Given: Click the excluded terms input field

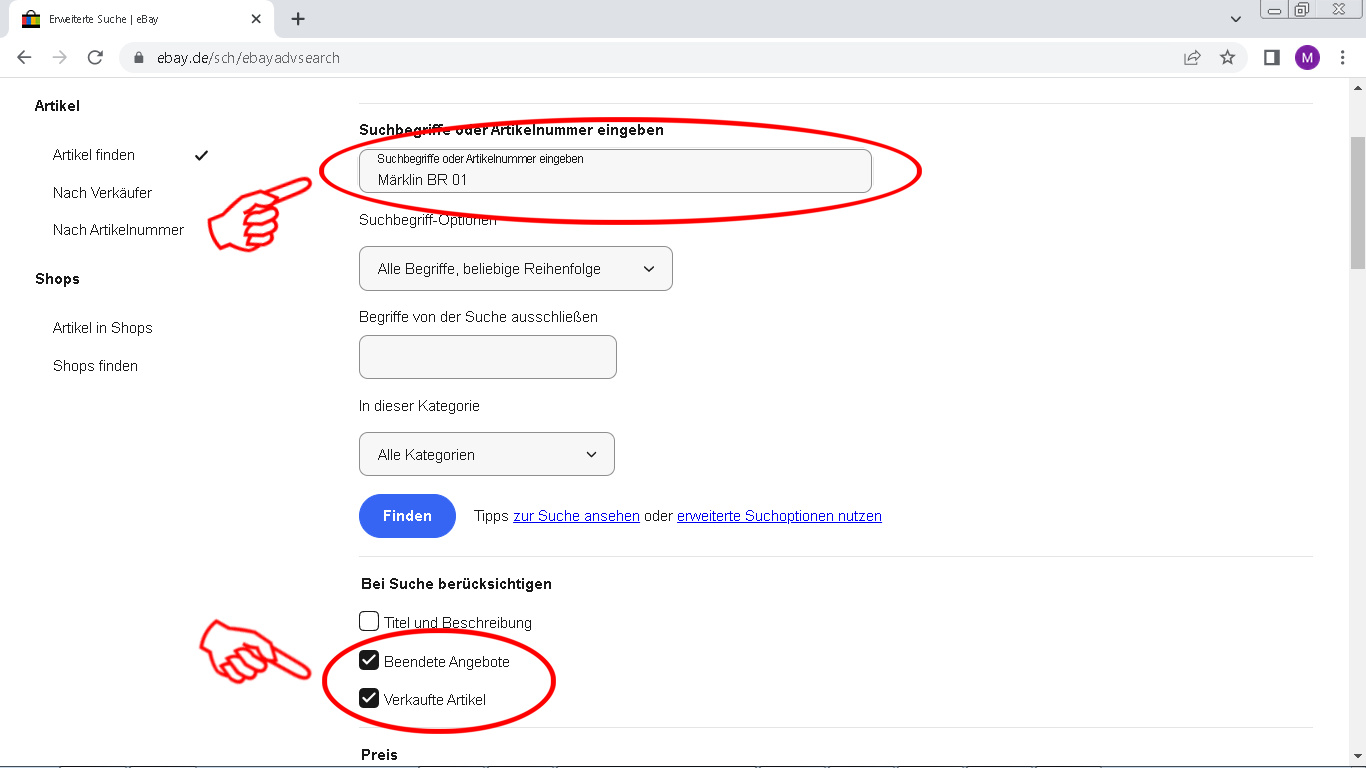Looking at the screenshot, I should click(487, 357).
